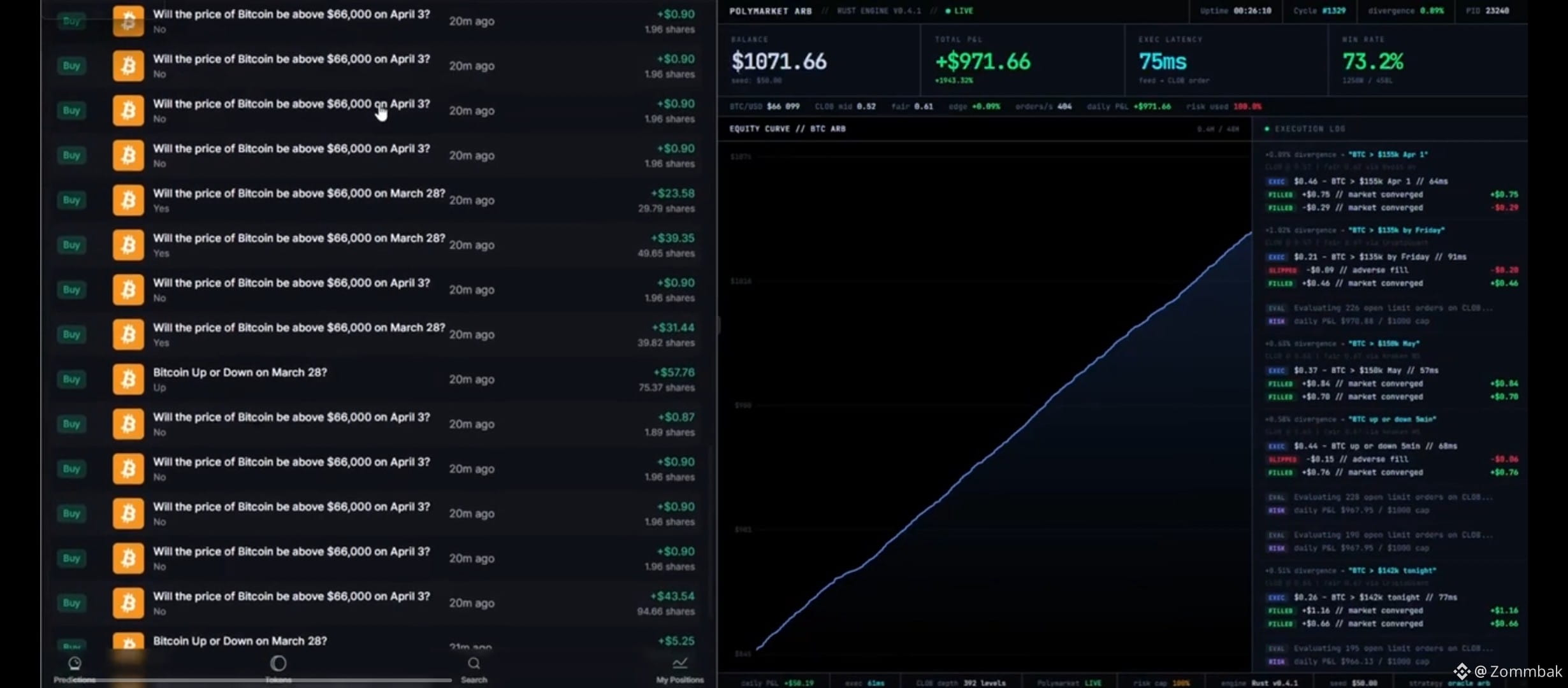Viewport: 1568px width, 688px height.
Task: Click the PID 23240 readout
Action: click(x=1487, y=11)
